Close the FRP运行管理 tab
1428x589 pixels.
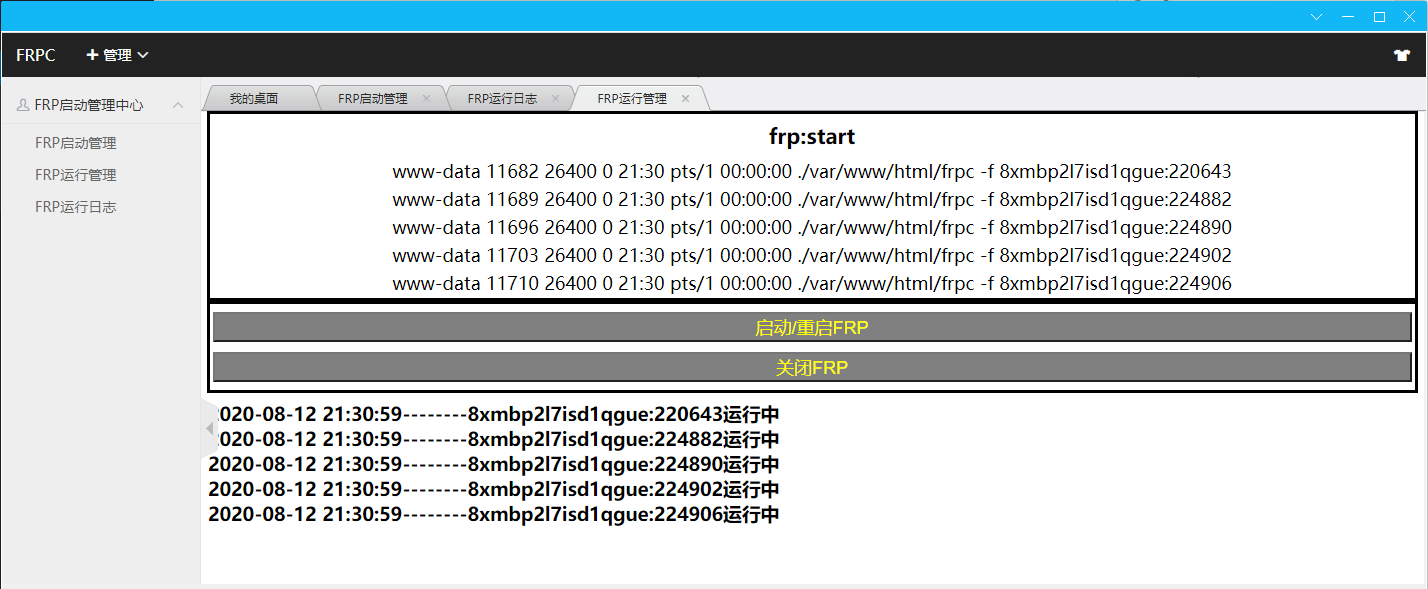(685, 99)
